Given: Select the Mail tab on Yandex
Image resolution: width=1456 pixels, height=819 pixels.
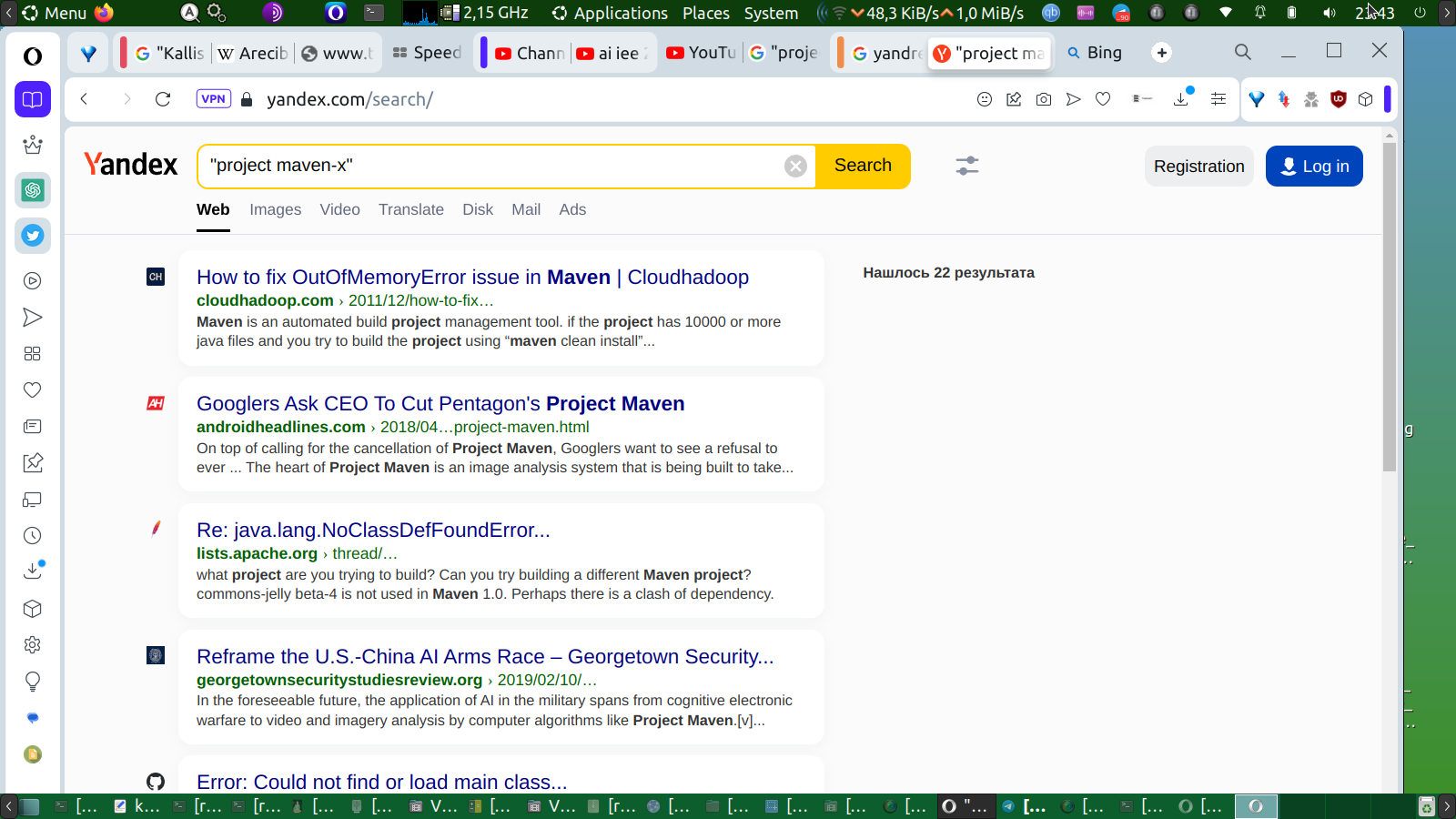Looking at the screenshot, I should (526, 210).
